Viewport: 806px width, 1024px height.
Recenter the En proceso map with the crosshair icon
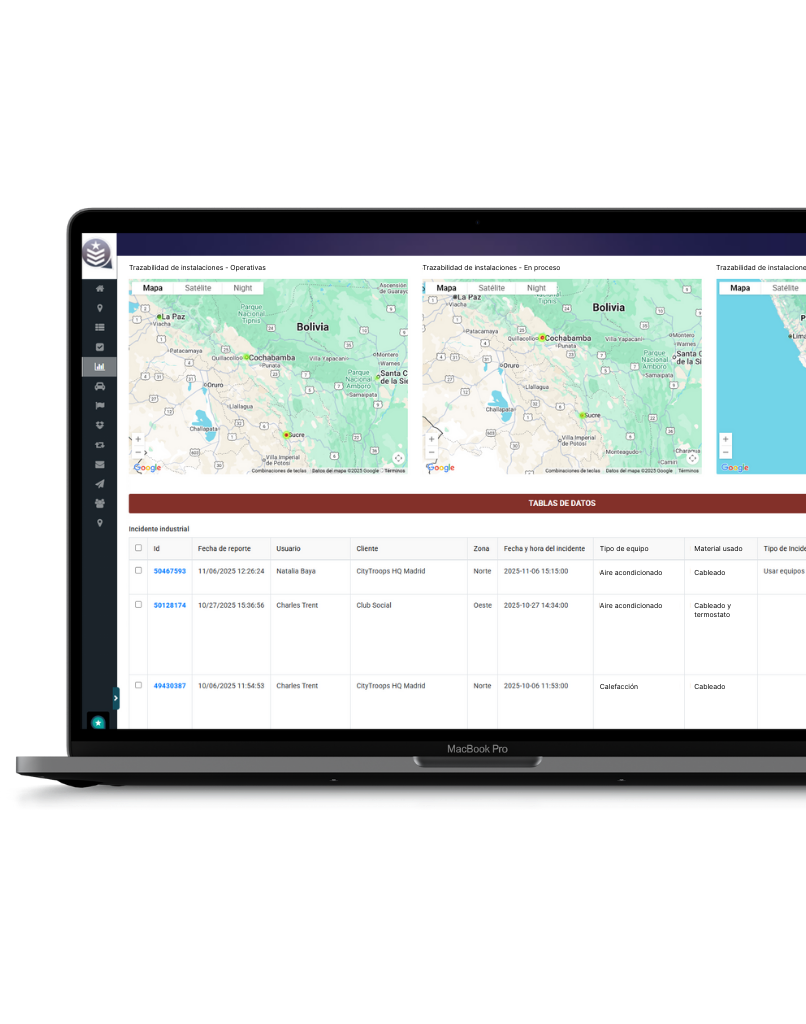coord(692,458)
